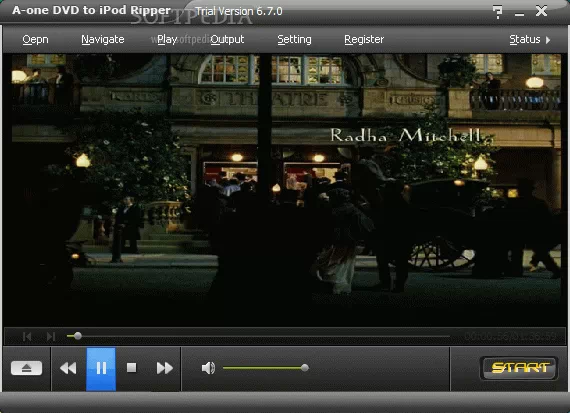
Task: Click the playback time display
Action: pos(510,336)
